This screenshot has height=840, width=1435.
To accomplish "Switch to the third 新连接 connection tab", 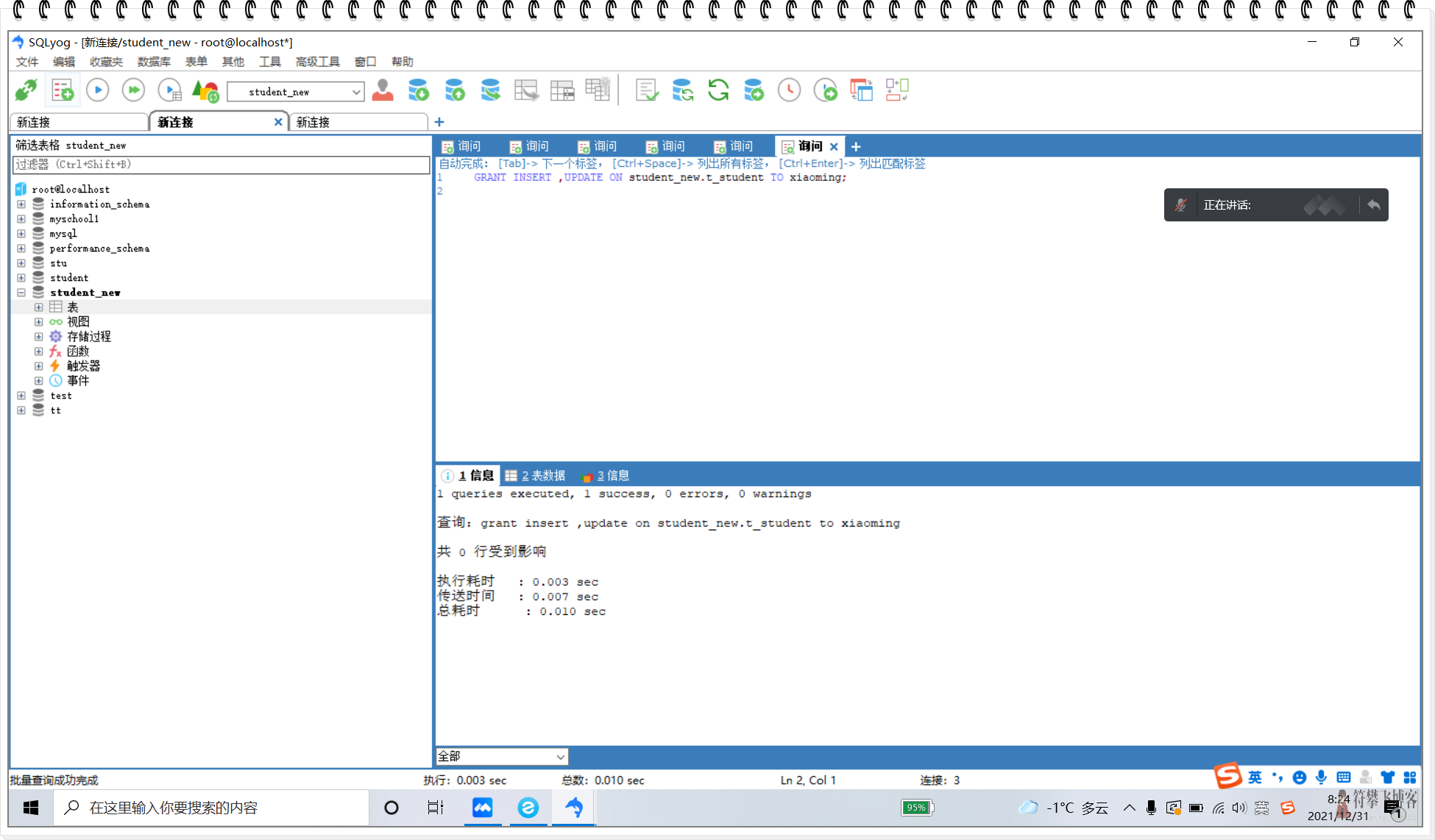I will click(x=358, y=122).
